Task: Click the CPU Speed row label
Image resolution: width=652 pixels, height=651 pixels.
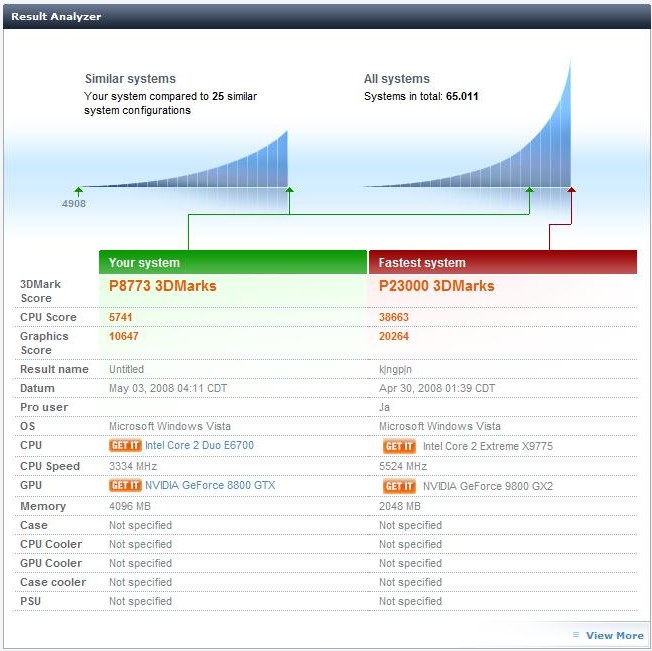Action: pos(50,466)
